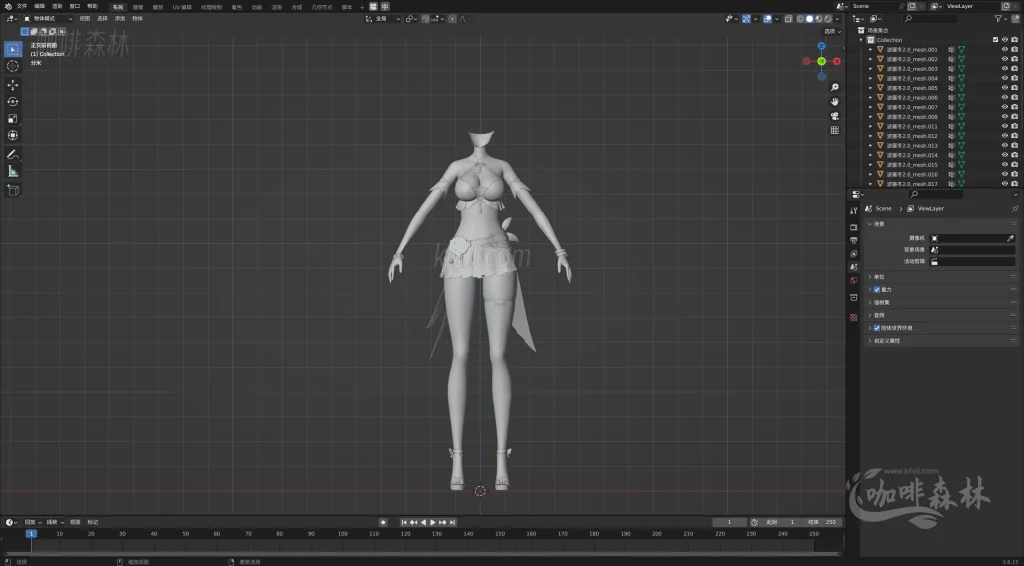Hide mesh.014 using its eye icon
This screenshot has height=566, width=1024.
click(1005, 155)
